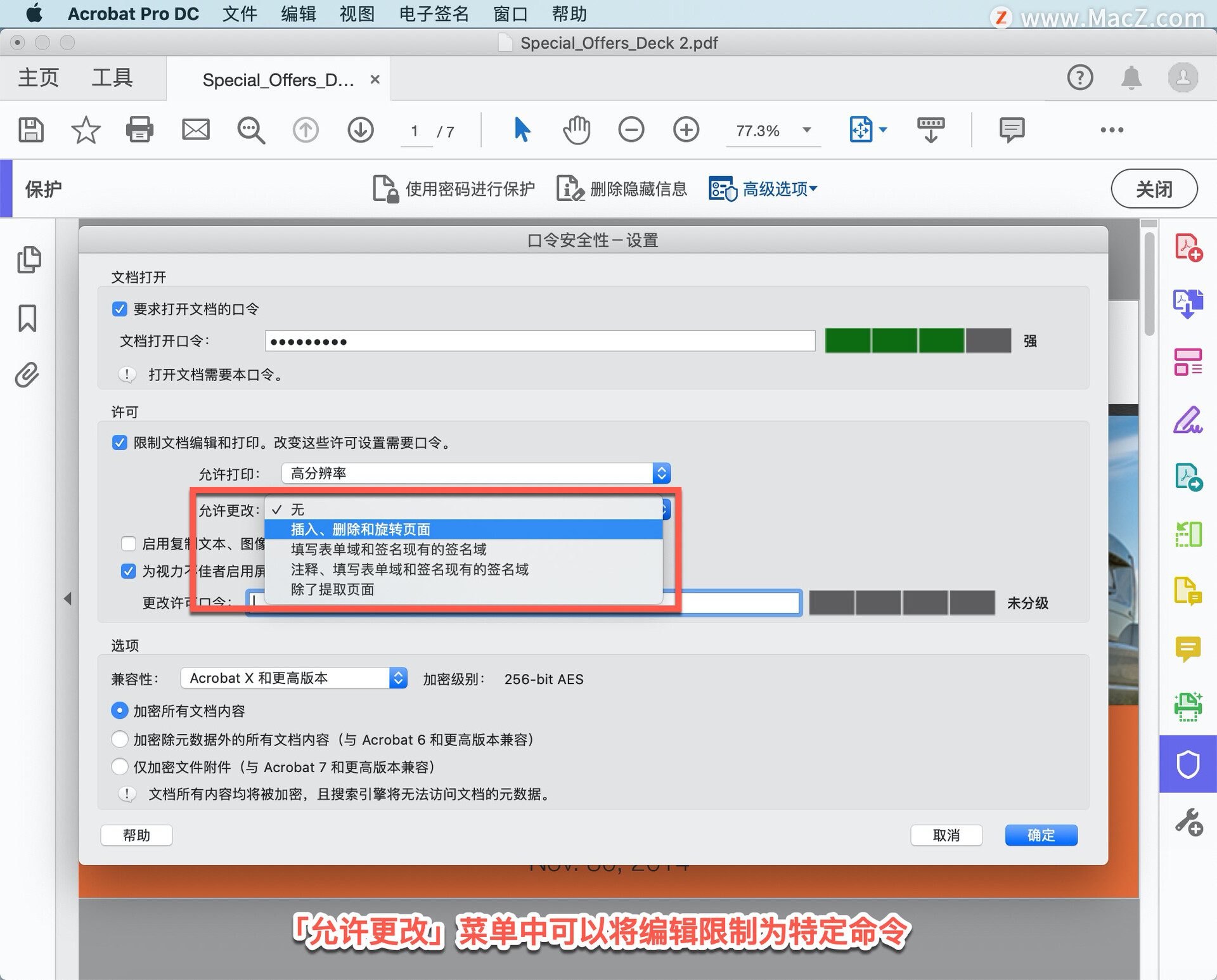Screen dimensions: 1217x980
Task: Switch to the 工具 tab
Action: click(112, 78)
